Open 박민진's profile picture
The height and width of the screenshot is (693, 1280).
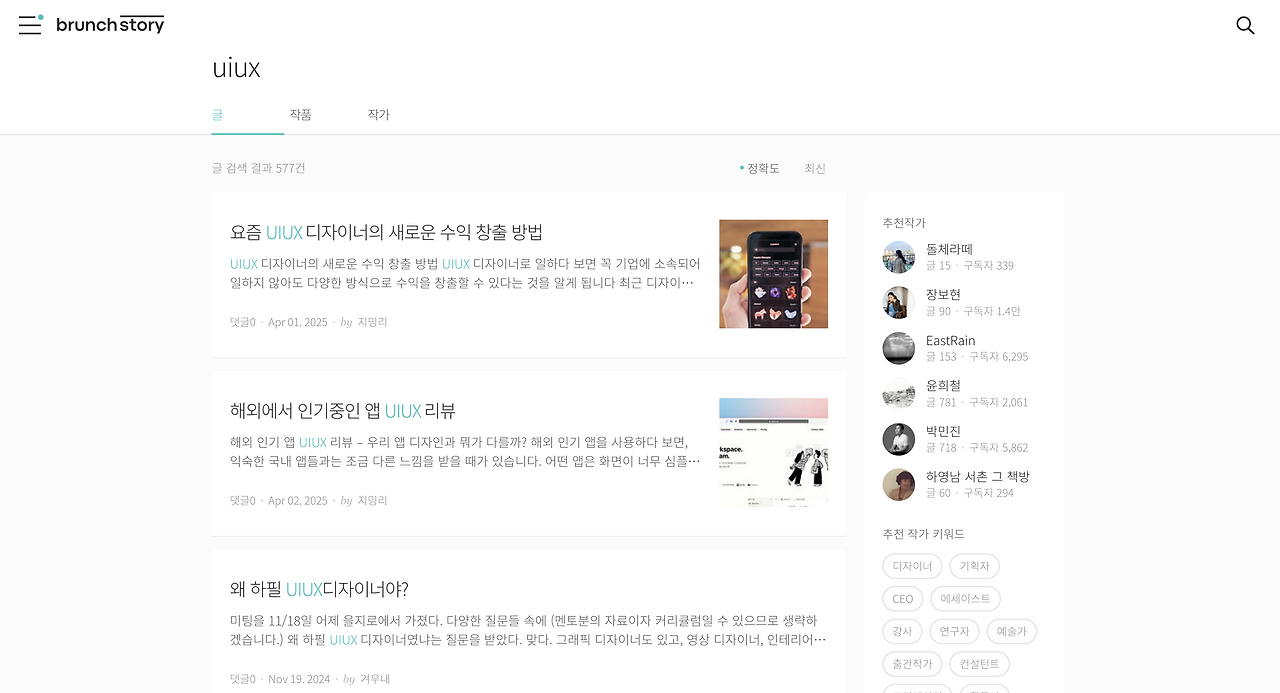click(x=898, y=439)
